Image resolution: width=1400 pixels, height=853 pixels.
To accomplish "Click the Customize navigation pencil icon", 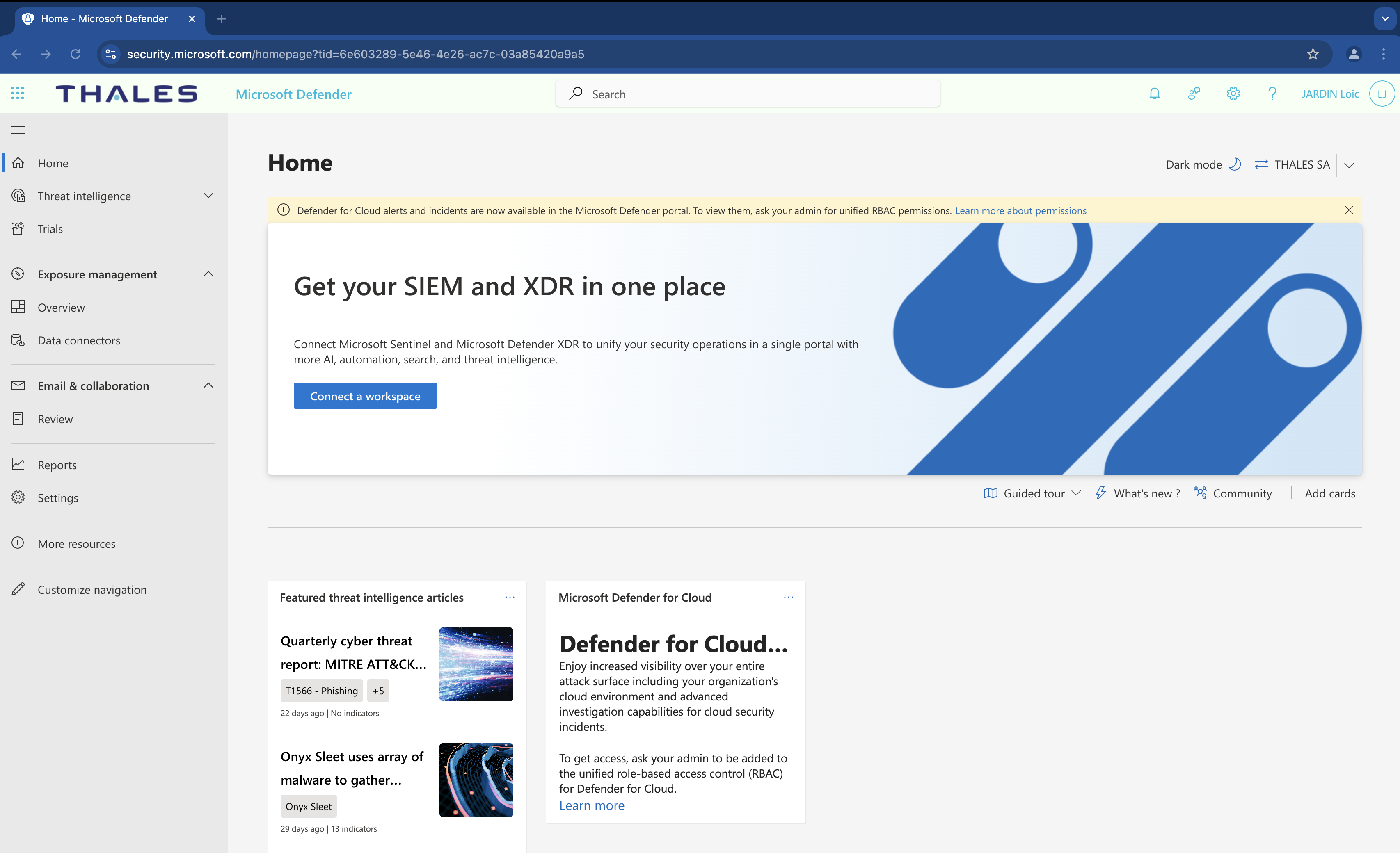I will [x=18, y=589].
